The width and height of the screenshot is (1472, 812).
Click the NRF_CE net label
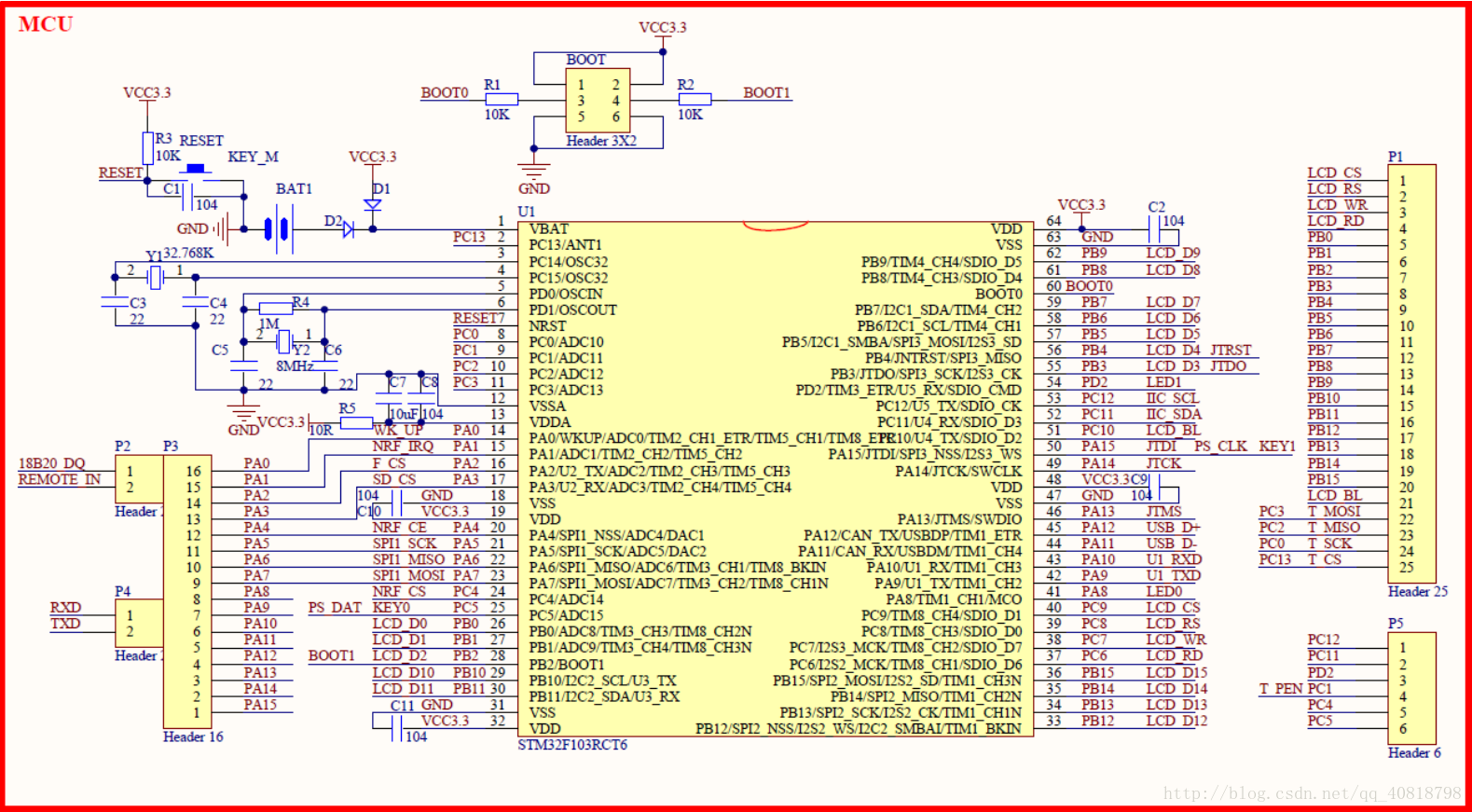tap(400, 528)
